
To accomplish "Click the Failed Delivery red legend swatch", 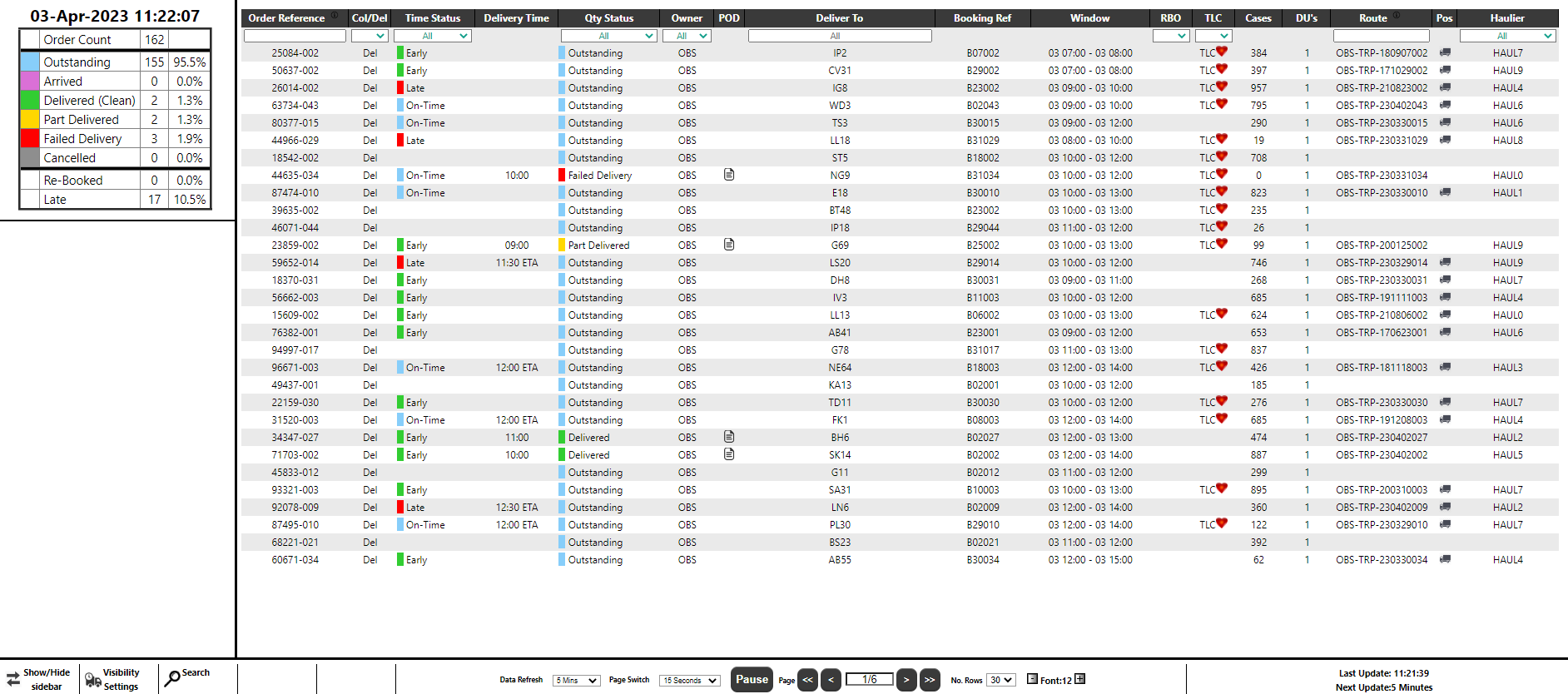I will tap(30, 138).
